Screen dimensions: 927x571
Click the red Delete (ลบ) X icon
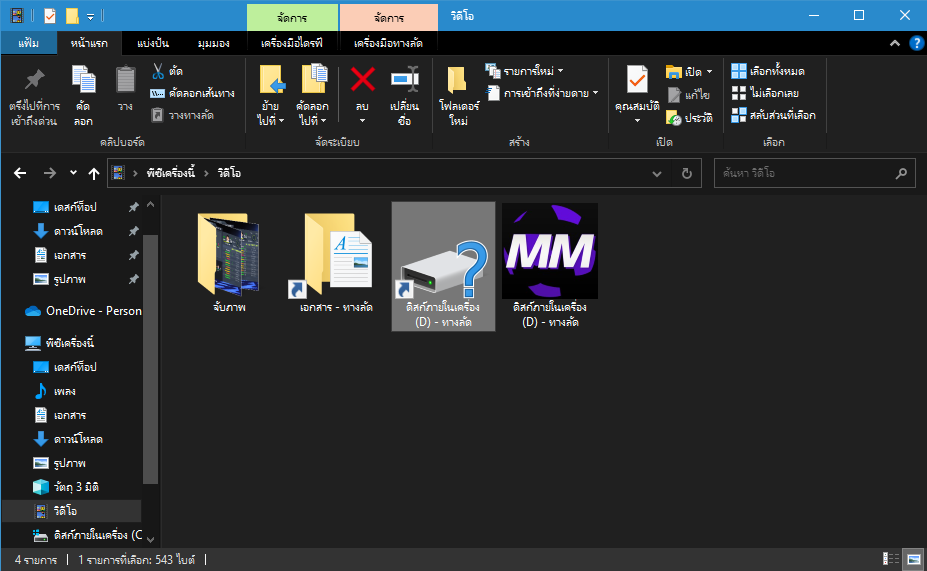(x=362, y=79)
